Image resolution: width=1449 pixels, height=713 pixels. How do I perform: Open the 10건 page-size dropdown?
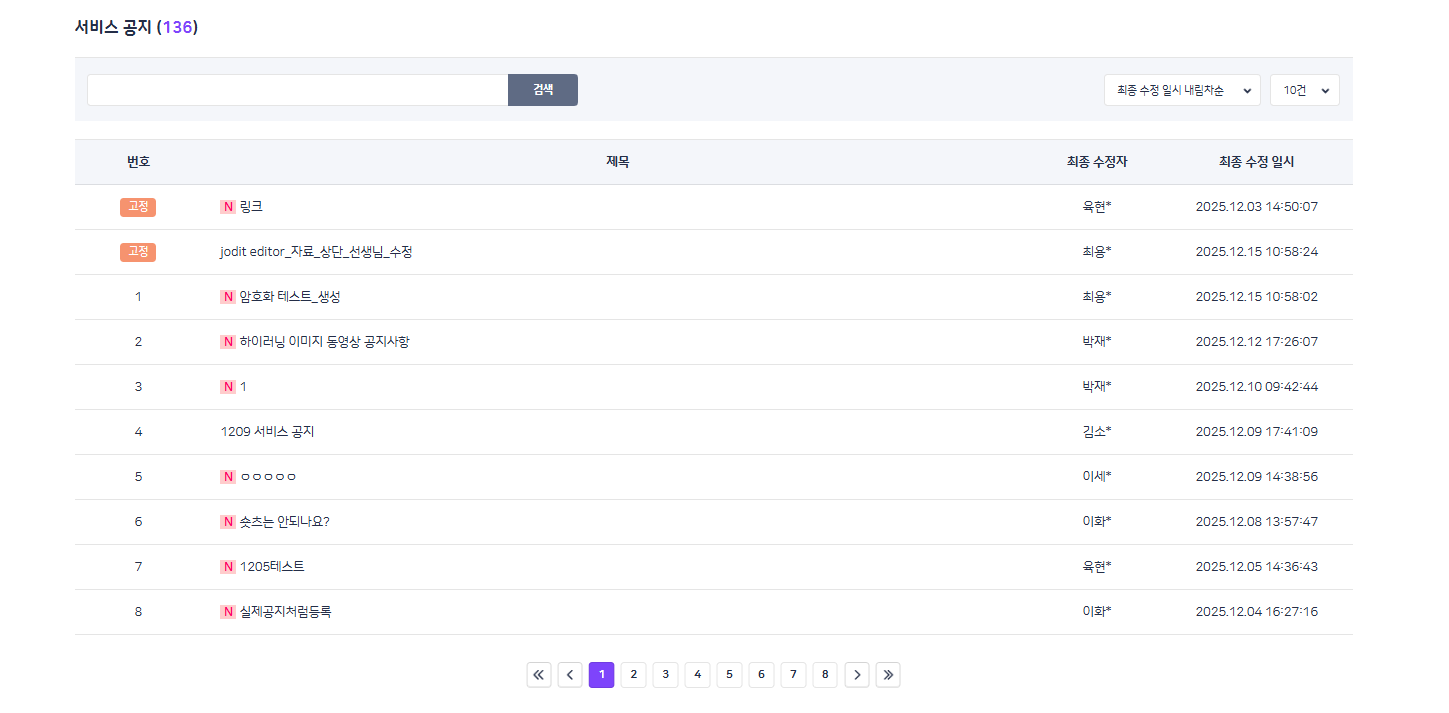pyautogui.click(x=1304, y=90)
